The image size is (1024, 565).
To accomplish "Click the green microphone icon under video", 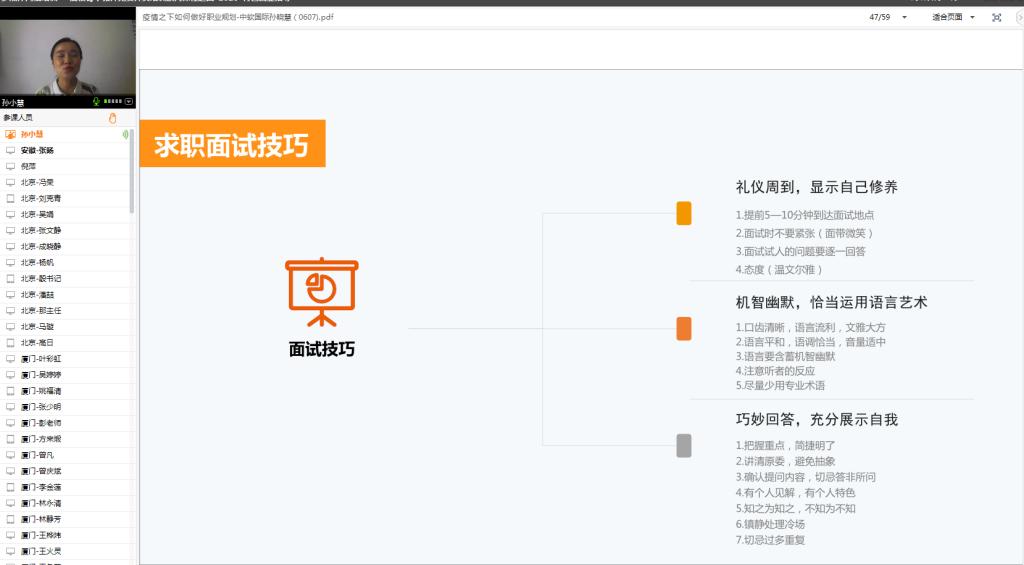I will point(97,102).
